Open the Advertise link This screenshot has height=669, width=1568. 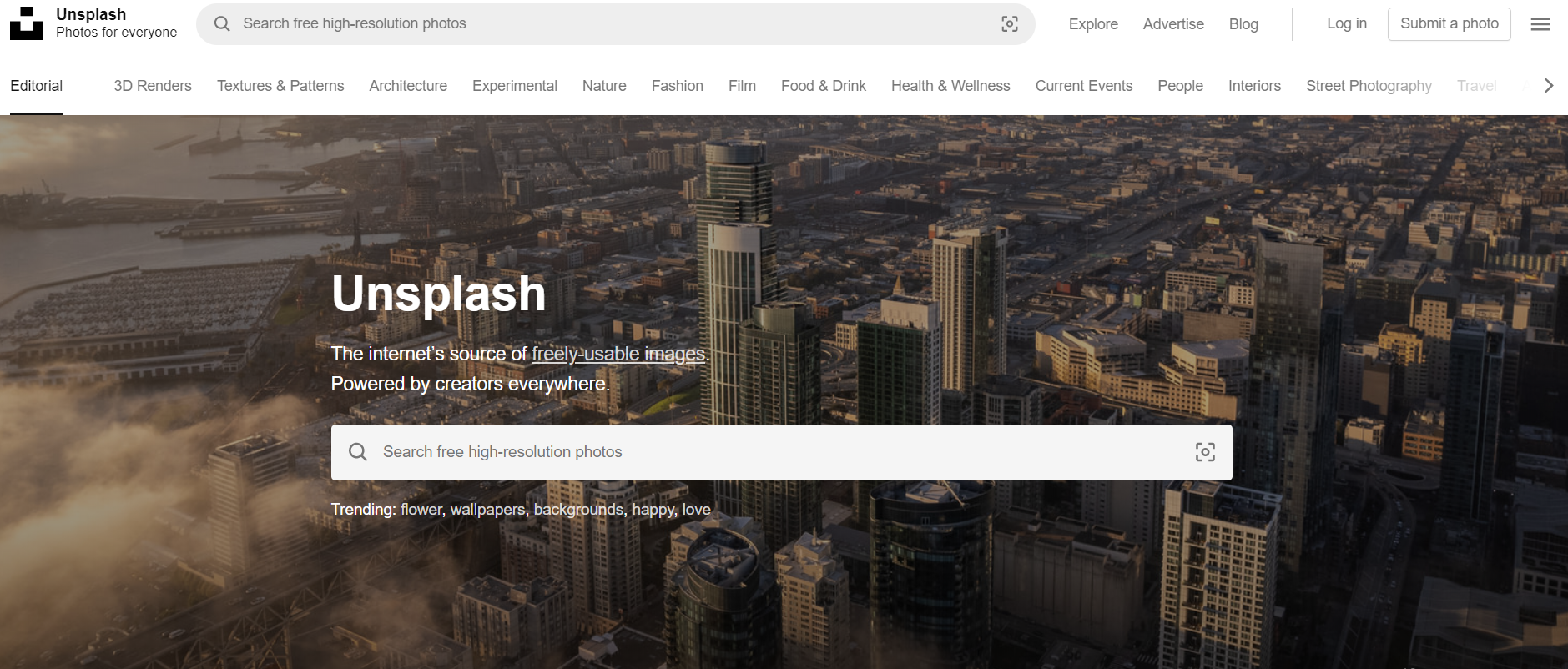pos(1173,24)
